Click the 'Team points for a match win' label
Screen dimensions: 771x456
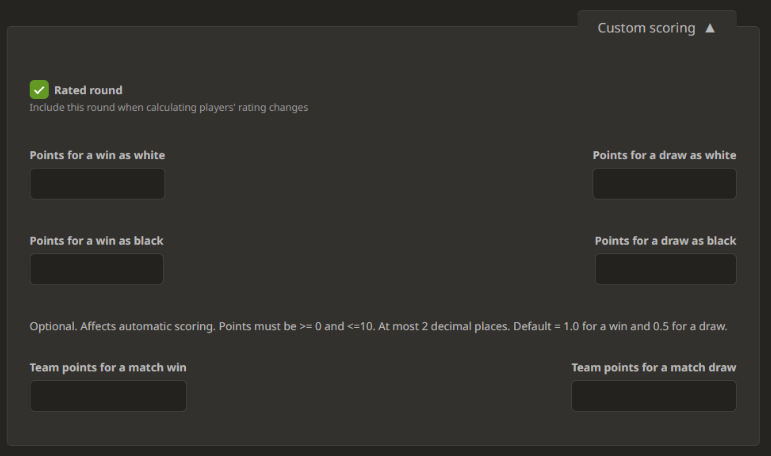pyautogui.click(x=108, y=367)
